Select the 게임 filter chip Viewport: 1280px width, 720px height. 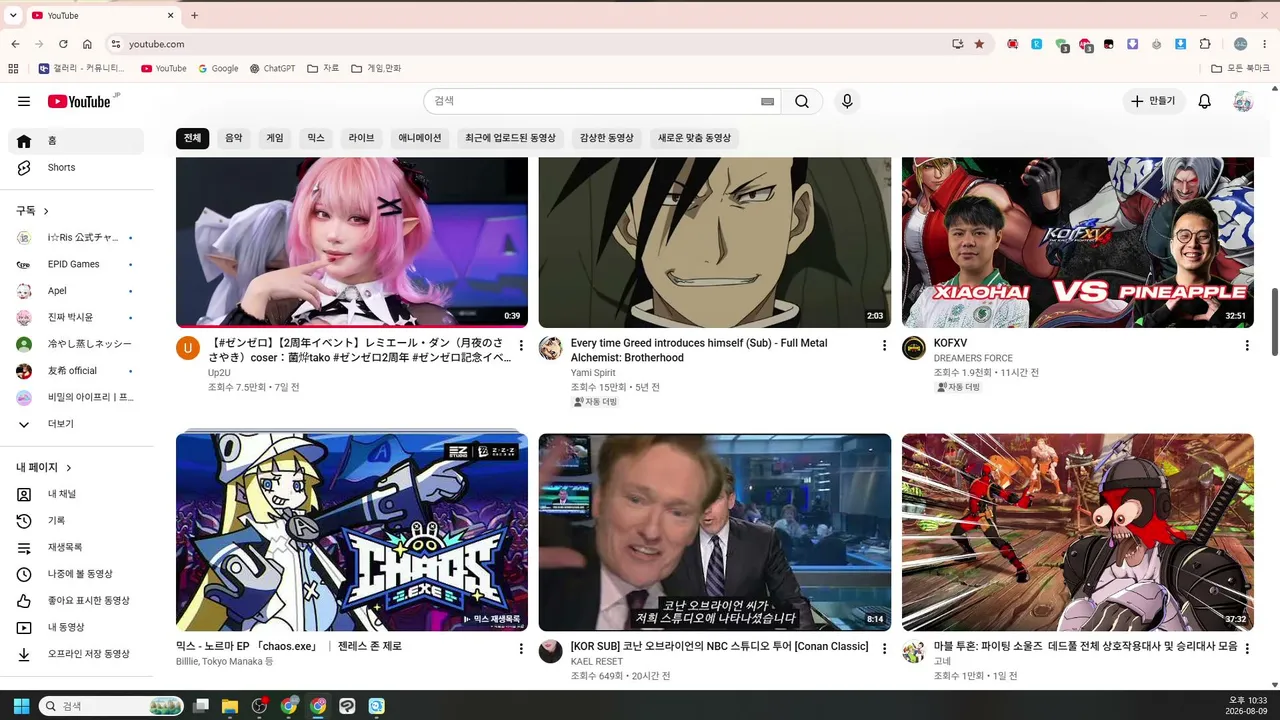click(x=275, y=138)
